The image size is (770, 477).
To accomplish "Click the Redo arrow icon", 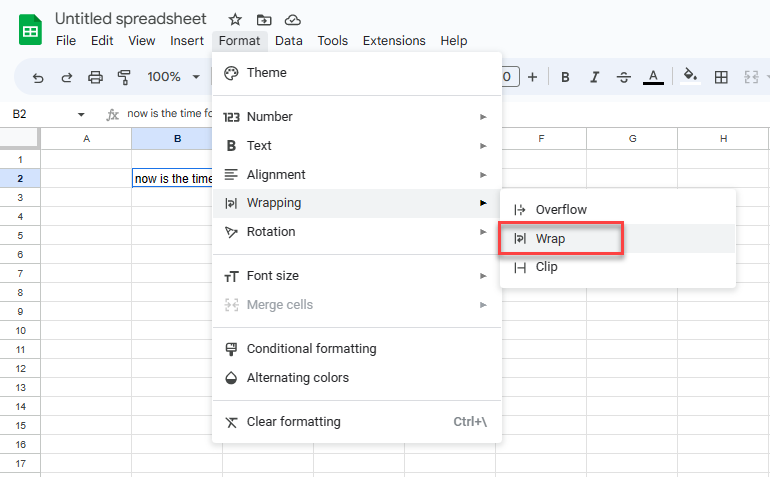I will coord(66,77).
